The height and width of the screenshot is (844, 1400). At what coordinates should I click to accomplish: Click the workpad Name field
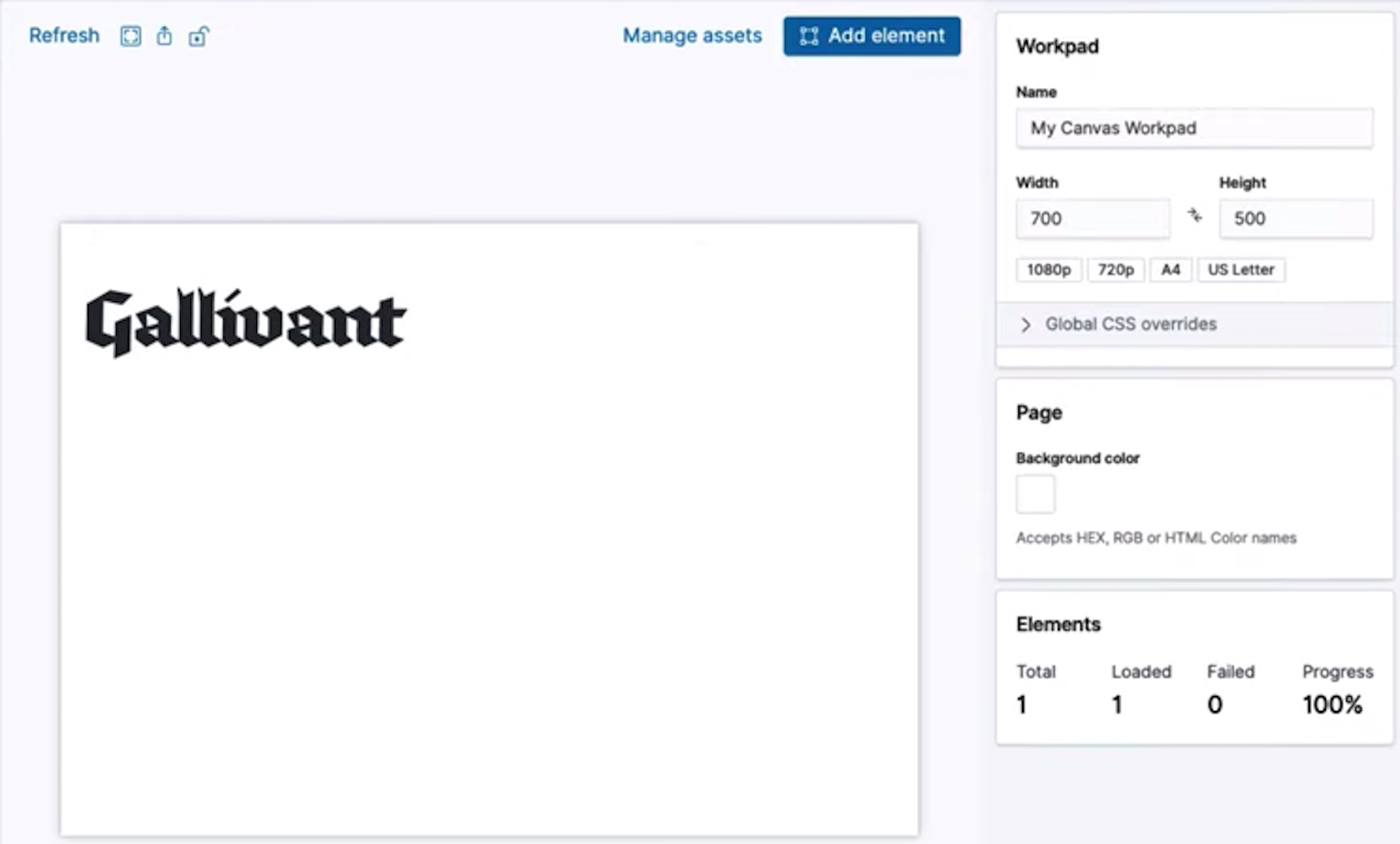tap(1194, 128)
